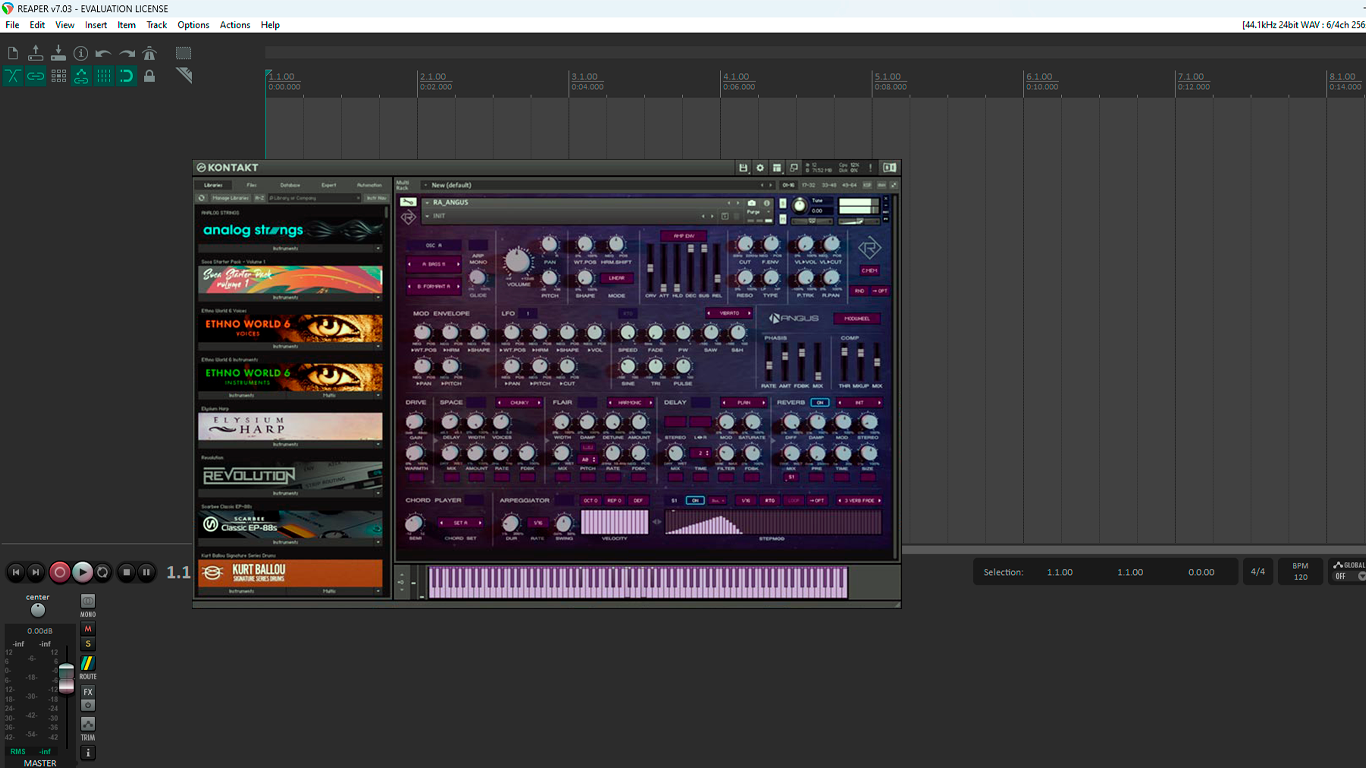This screenshot has height=768, width=1366.
Task: Open the Elysium Harp library banner
Action: click(290, 427)
